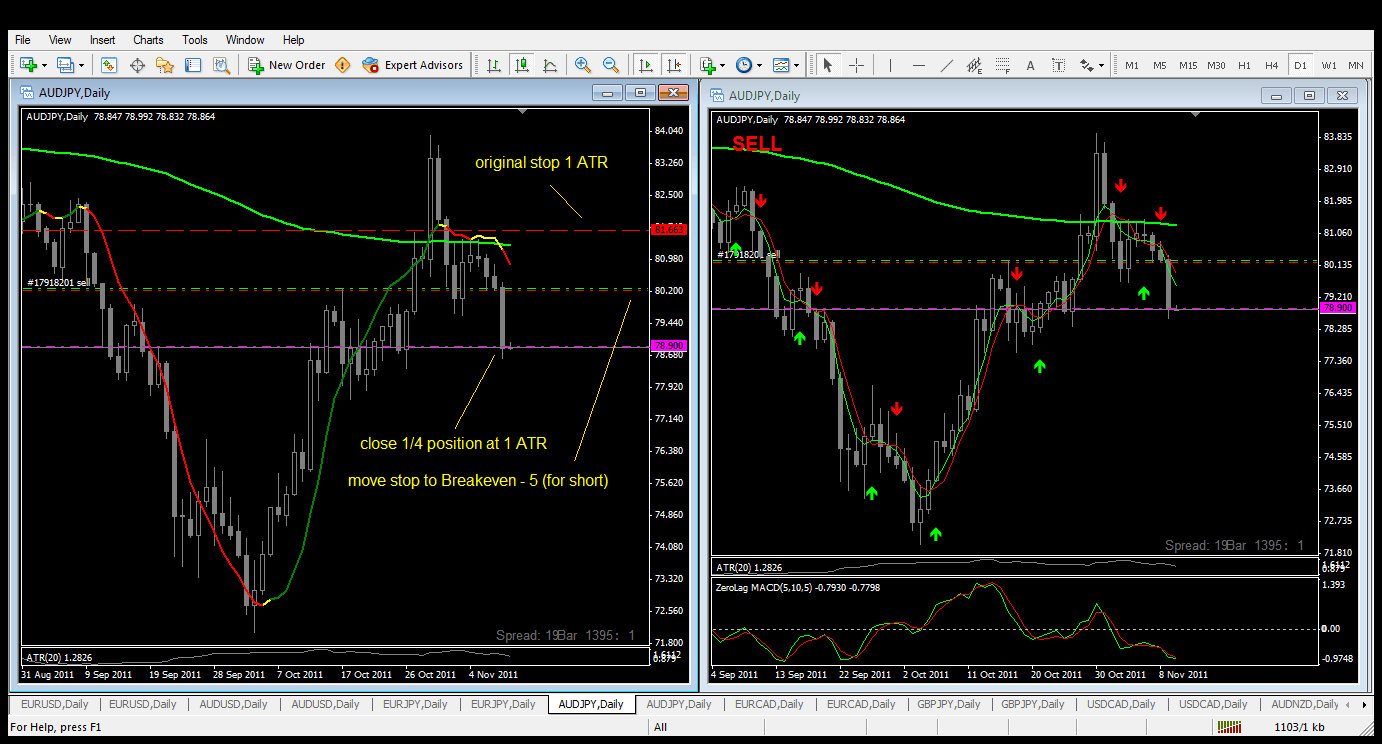Open the View menu
Viewport: 1382px width, 744px height.
pos(60,40)
